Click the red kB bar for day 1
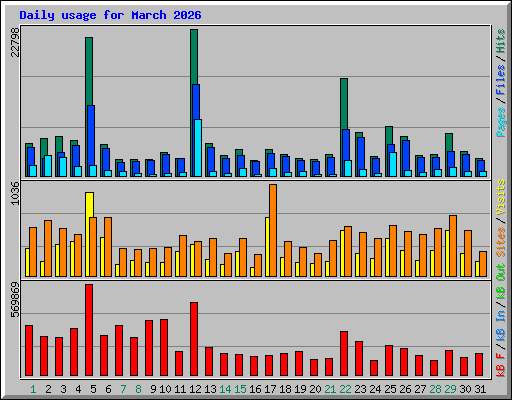 [x=29, y=351]
